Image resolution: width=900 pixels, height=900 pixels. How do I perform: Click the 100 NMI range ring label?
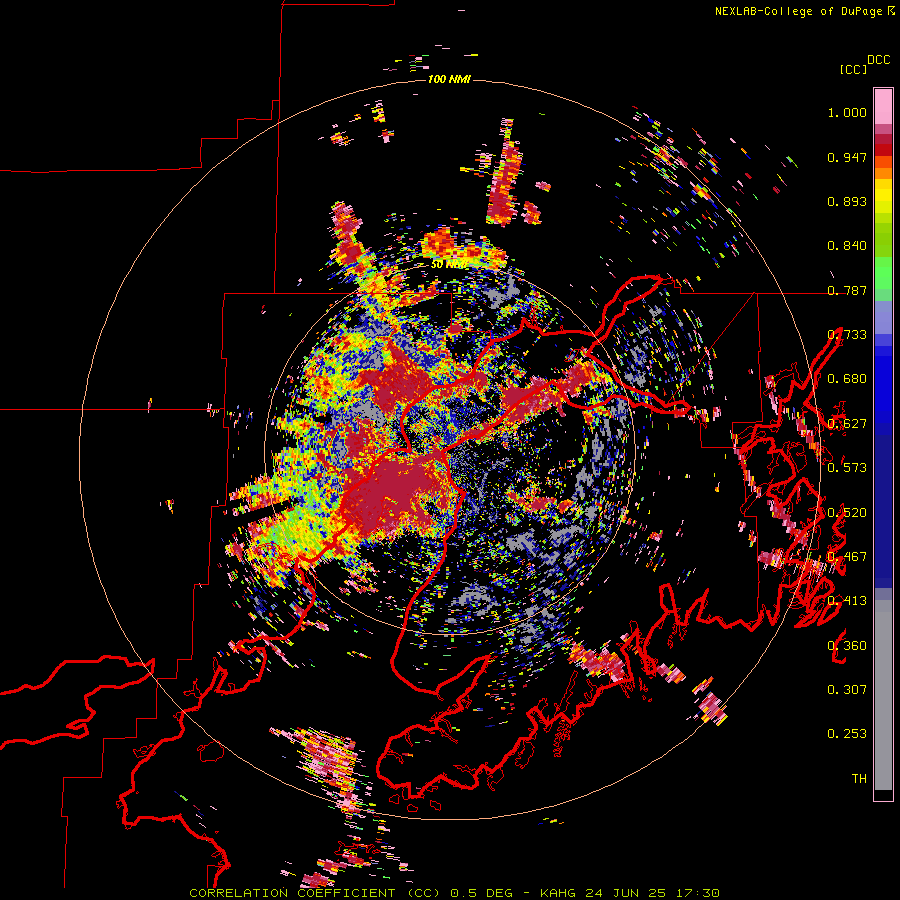[x=449, y=79]
